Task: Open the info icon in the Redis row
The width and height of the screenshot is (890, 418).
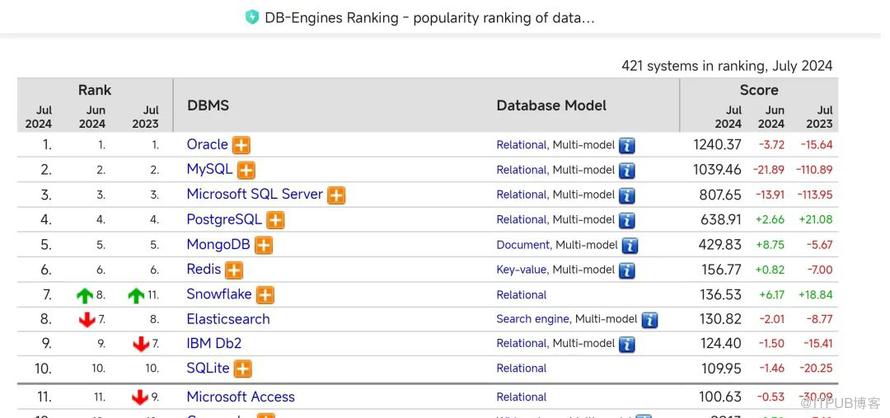Action: tap(627, 271)
